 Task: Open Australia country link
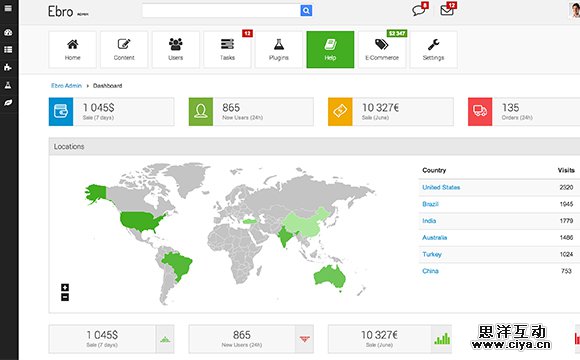click(435, 238)
